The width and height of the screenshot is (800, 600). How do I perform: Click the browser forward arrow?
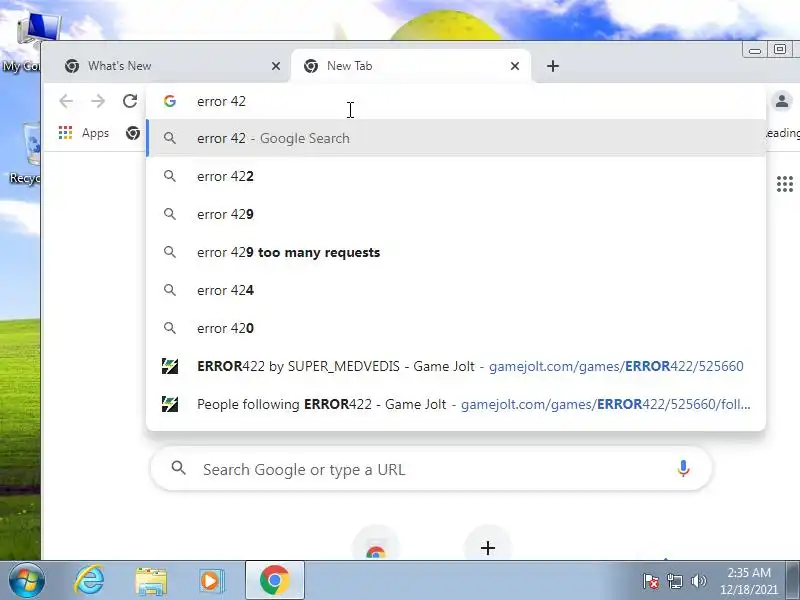pos(98,101)
